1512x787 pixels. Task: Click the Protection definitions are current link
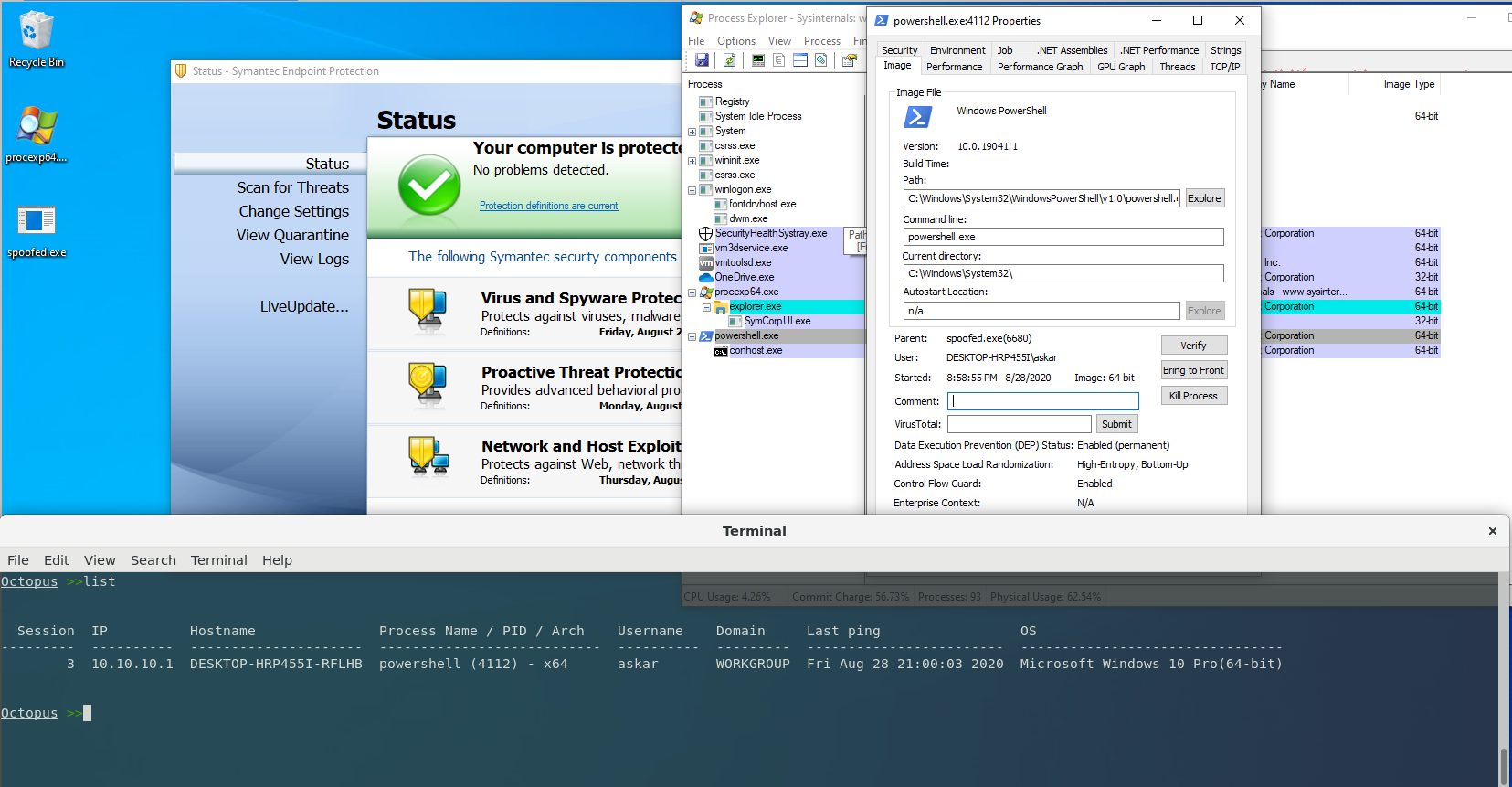[x=548, y=207]
